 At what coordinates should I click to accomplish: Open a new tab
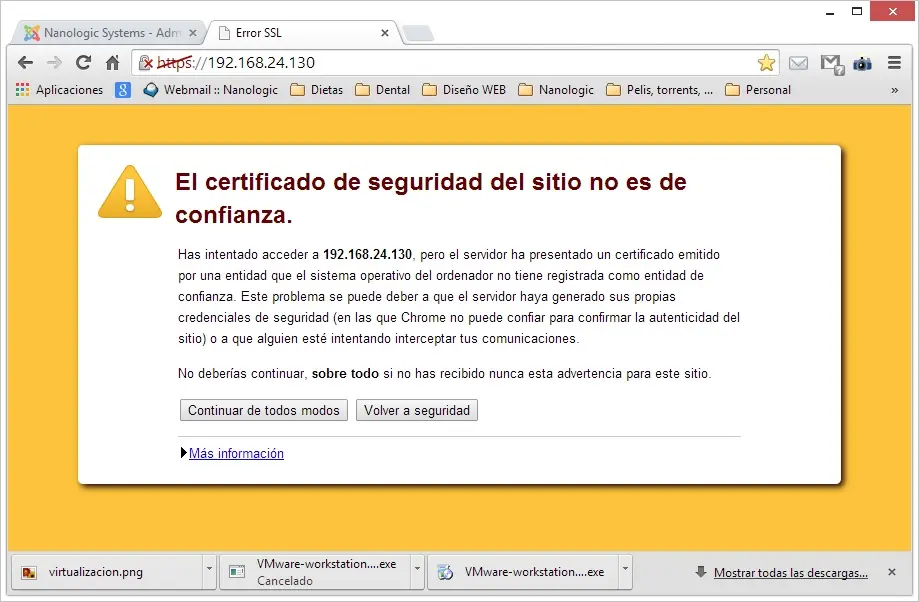point(418,33)
